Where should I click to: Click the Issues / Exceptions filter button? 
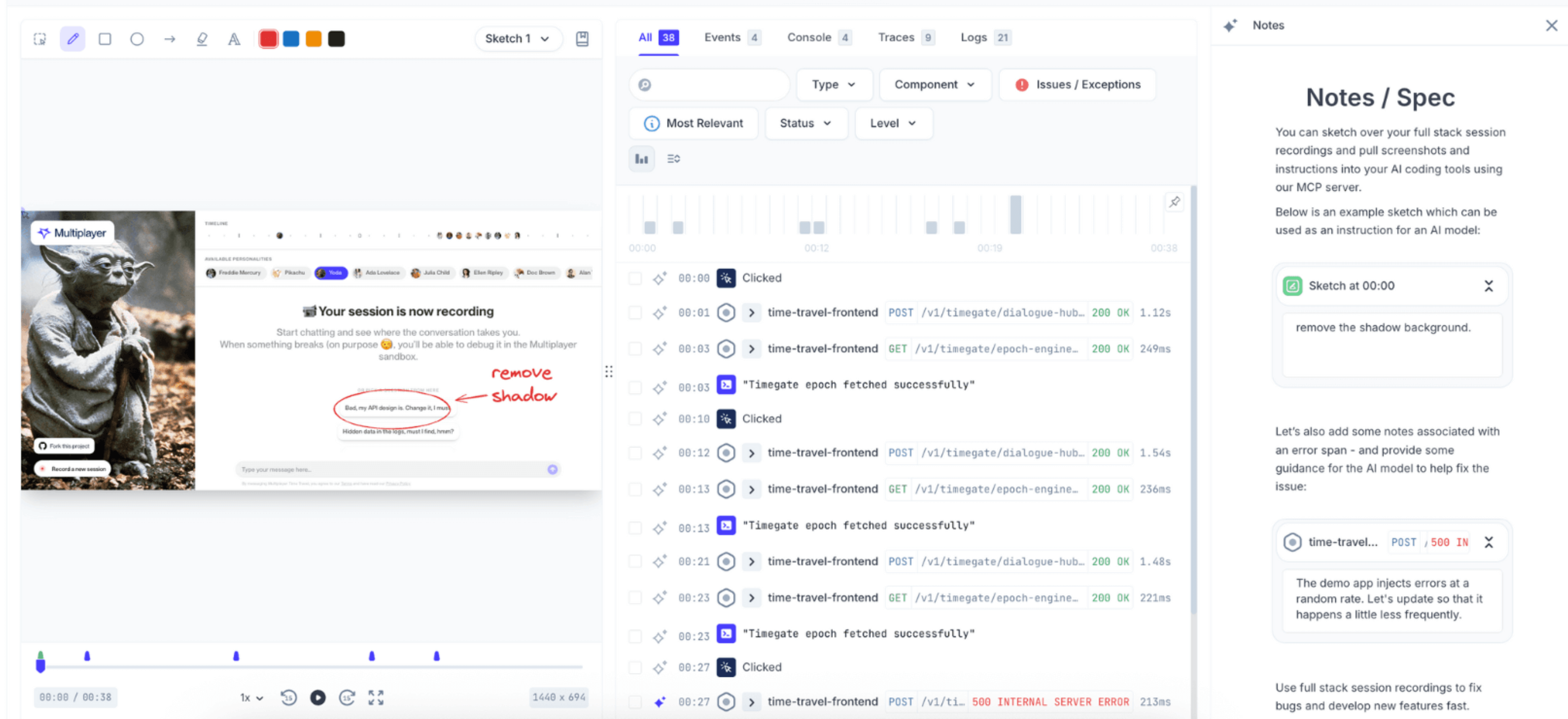(x=1077, y=85)
